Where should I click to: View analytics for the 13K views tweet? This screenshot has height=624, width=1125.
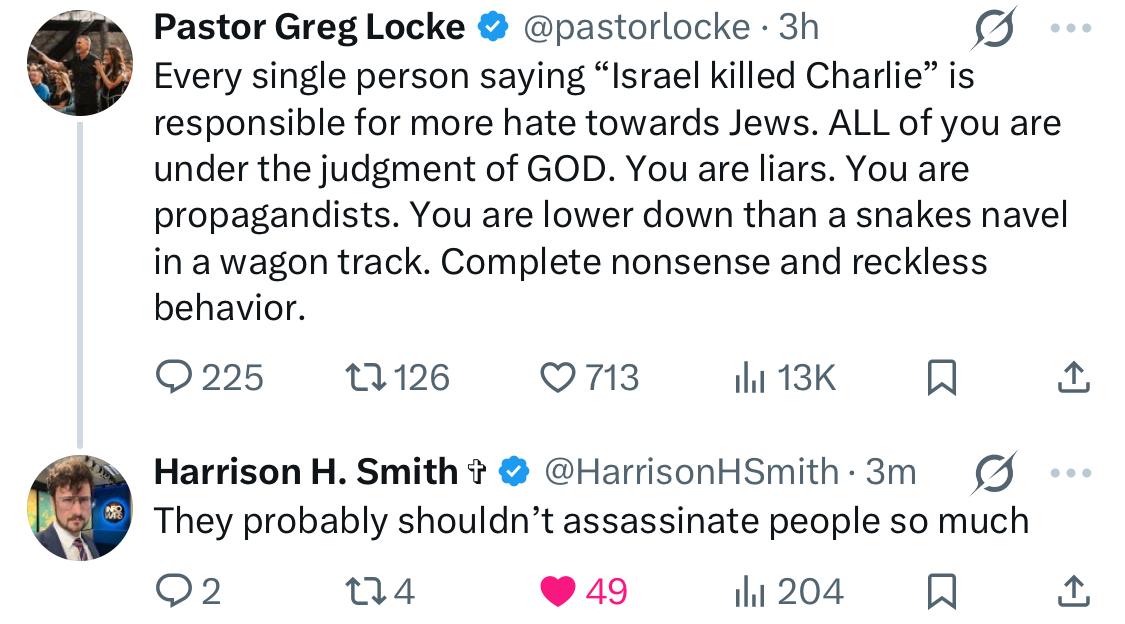tap(750, 377)
